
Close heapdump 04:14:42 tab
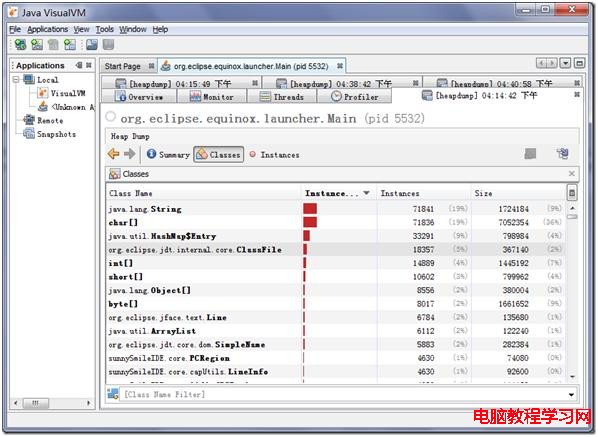(x=577, y=95)
